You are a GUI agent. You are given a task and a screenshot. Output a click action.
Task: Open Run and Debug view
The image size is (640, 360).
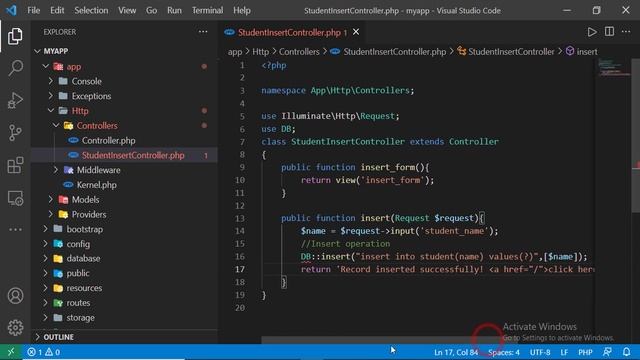pyautogui.click(x=15, y=100)
